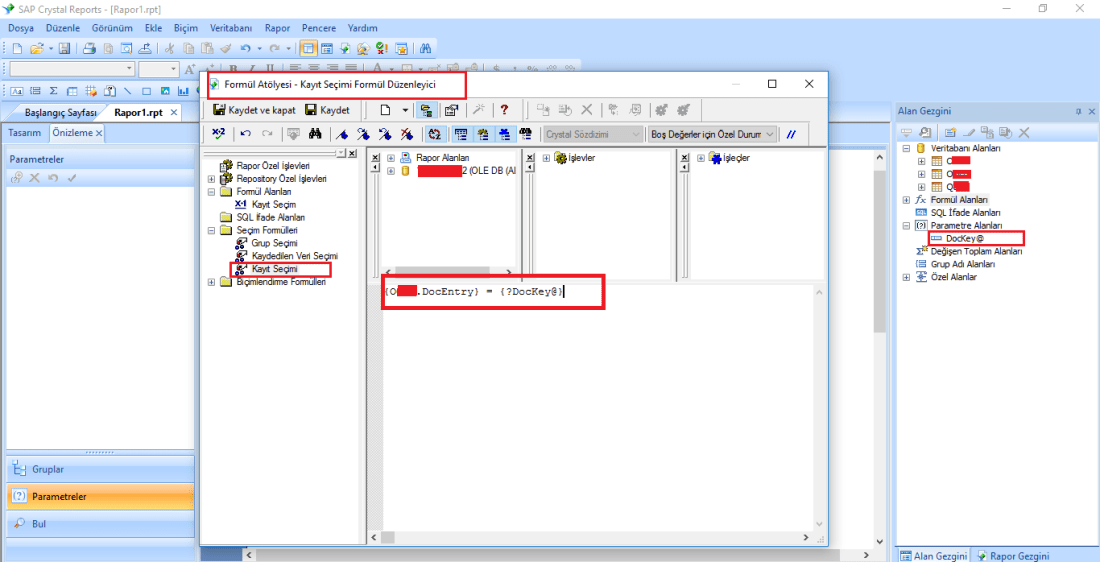Click the comment/uncomment (//) icon
Viewport: 1100px width, 562px height.
pyautogui.click(x=792, y=134)
